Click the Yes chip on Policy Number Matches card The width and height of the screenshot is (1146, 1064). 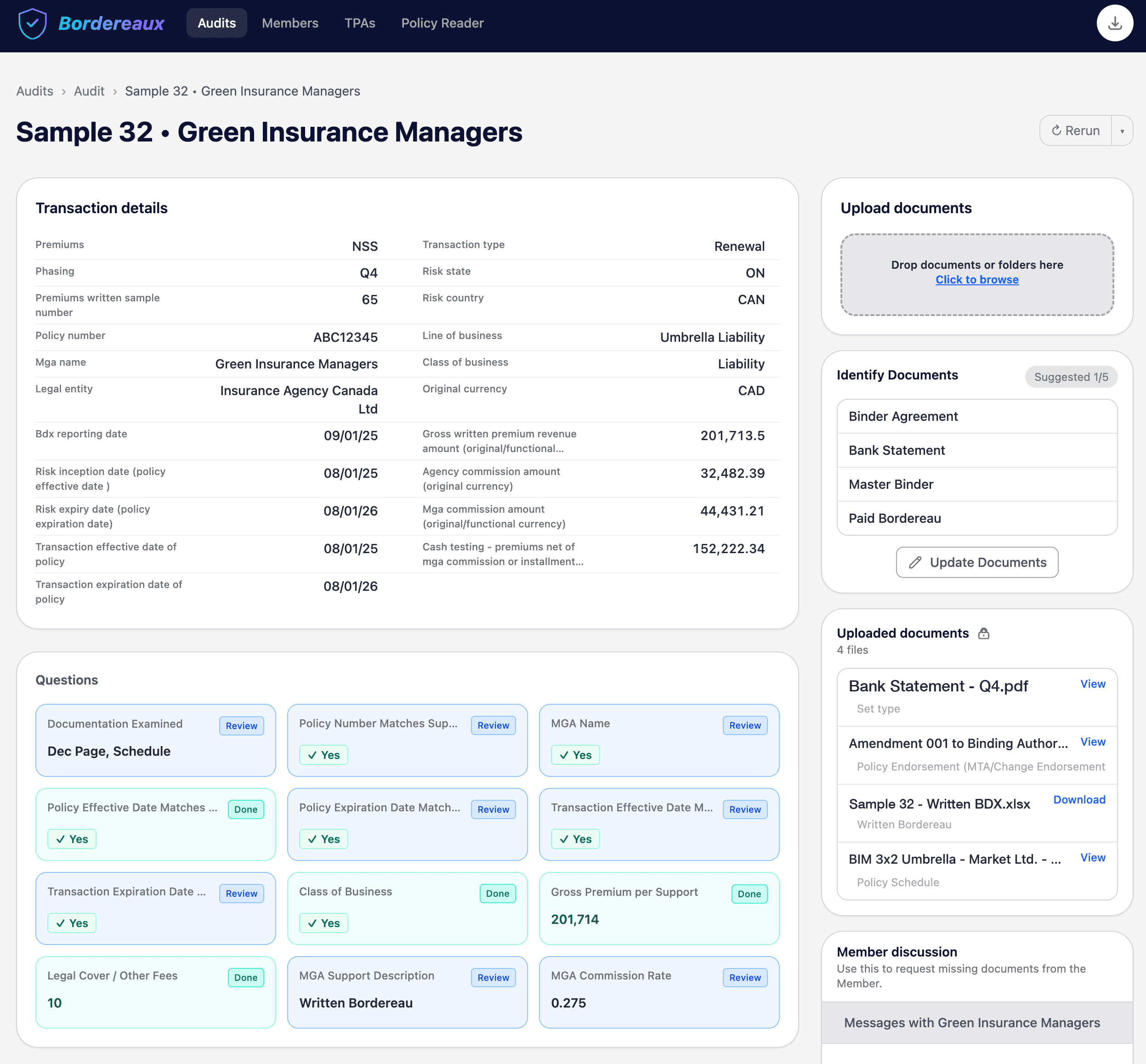pos(323,755)
